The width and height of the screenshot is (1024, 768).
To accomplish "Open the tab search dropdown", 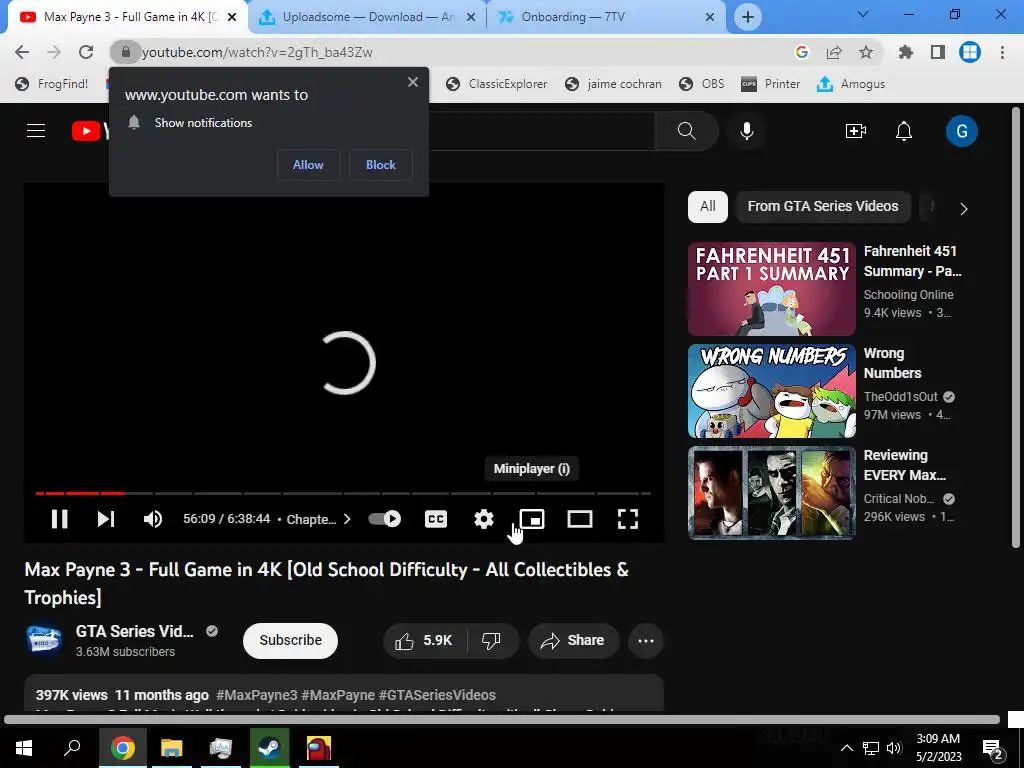I will coord(863,14).
